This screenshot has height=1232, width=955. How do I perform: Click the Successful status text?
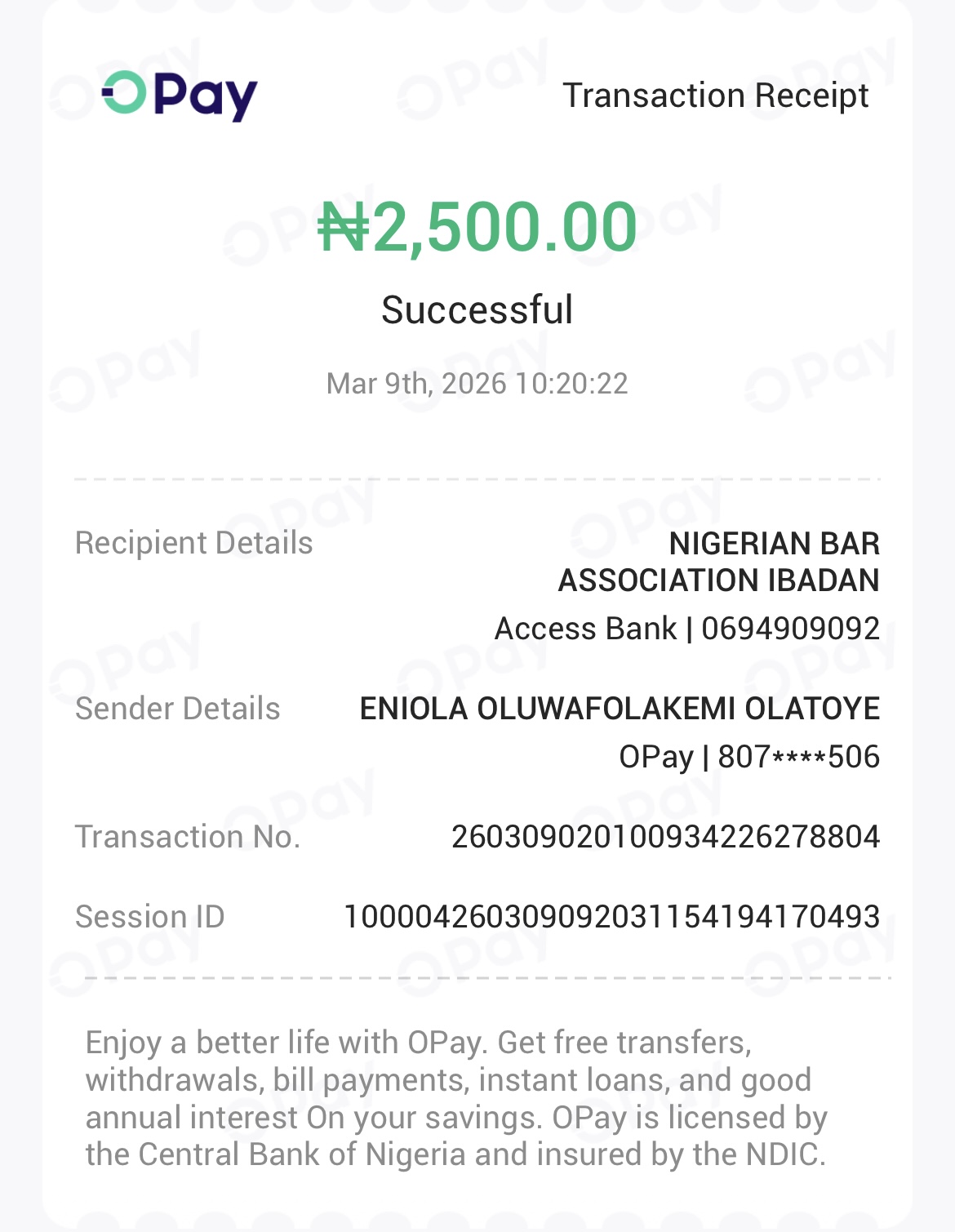point(477,310)
